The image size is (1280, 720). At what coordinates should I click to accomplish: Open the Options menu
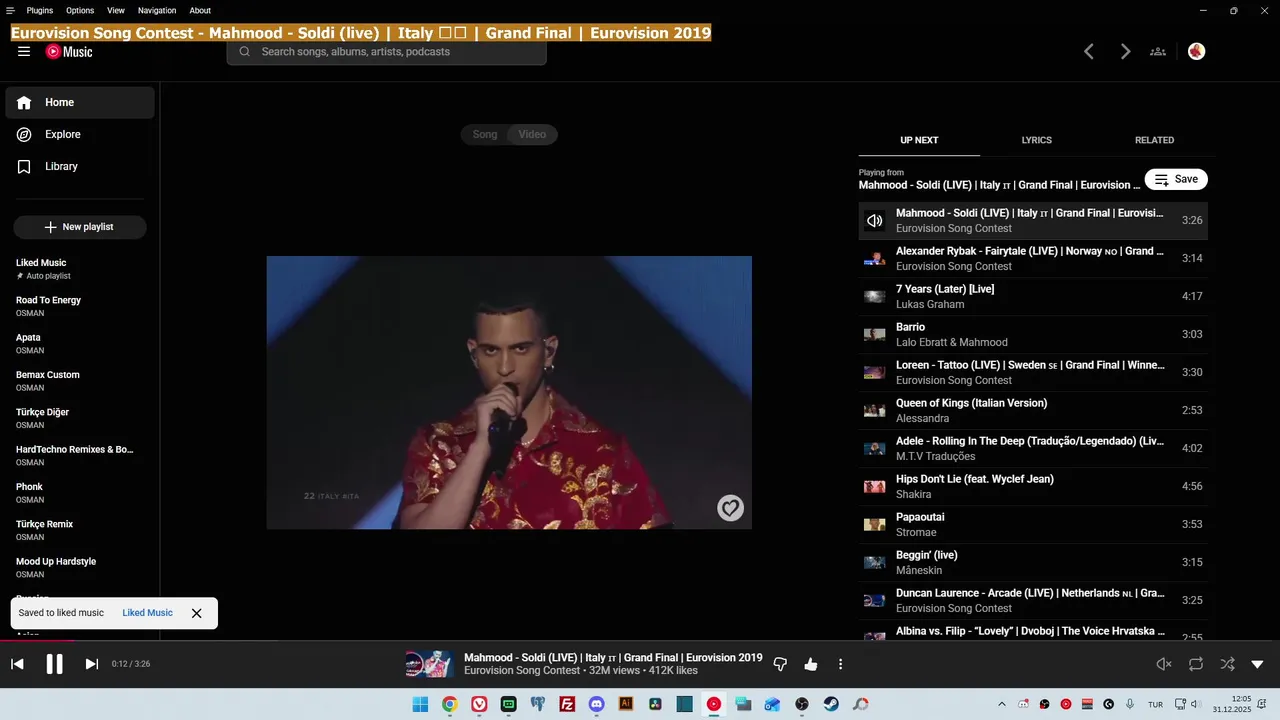click(x=80, y=10)
